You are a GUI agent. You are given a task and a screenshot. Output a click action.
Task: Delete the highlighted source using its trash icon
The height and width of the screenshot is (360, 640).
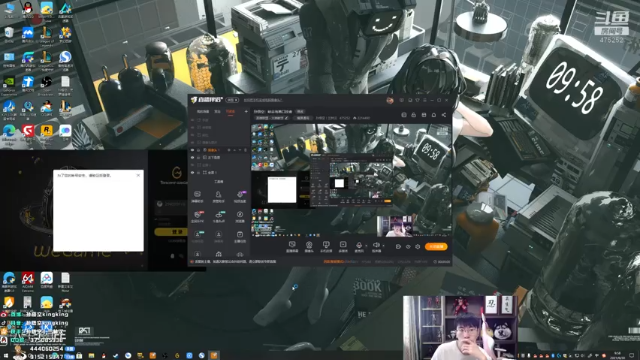(245, 150)
